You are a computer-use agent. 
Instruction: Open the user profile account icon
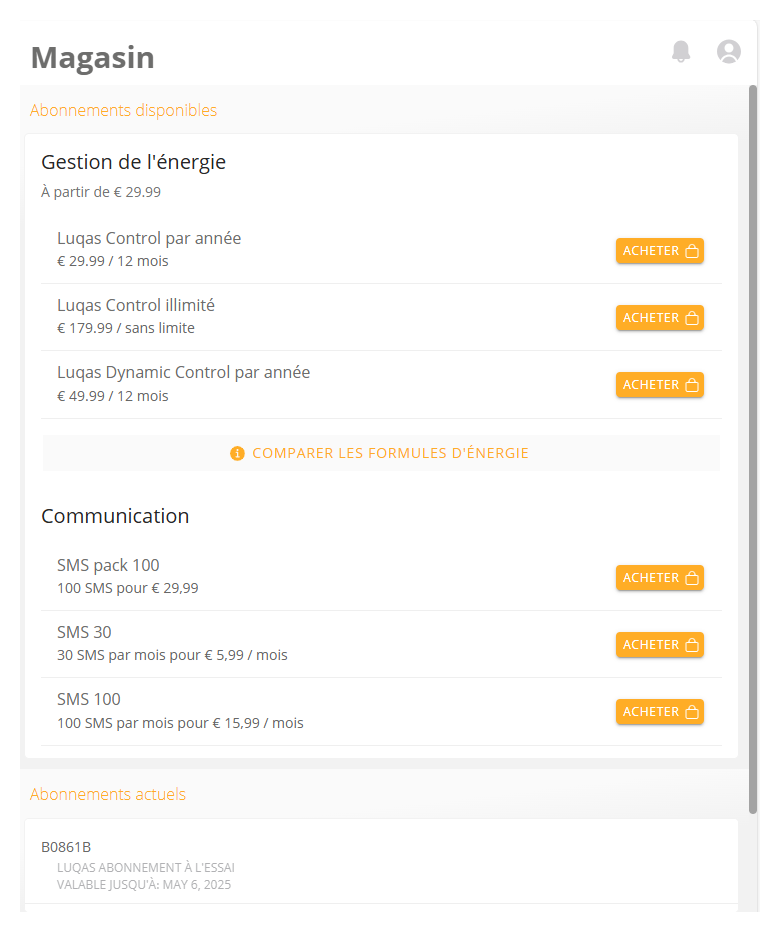tap(728, 52)
